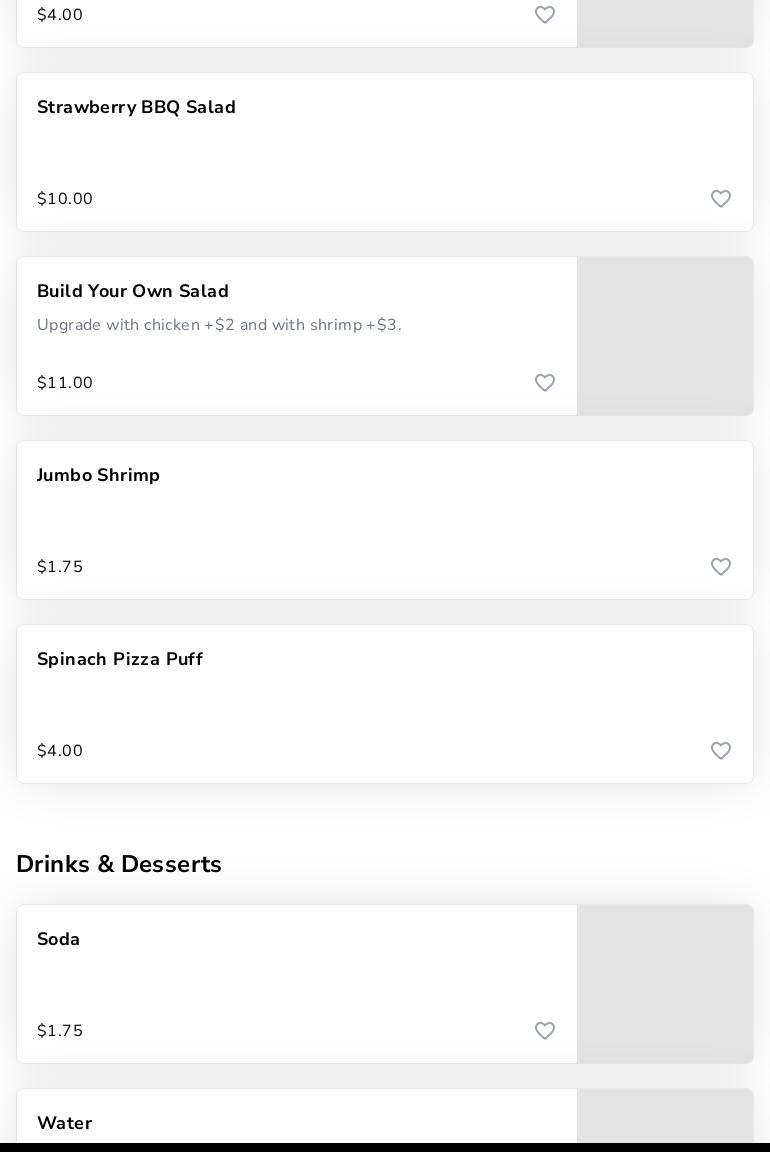770x1152 pixels.
Task: Open the Water menu item
Action: pos(65,1123)
